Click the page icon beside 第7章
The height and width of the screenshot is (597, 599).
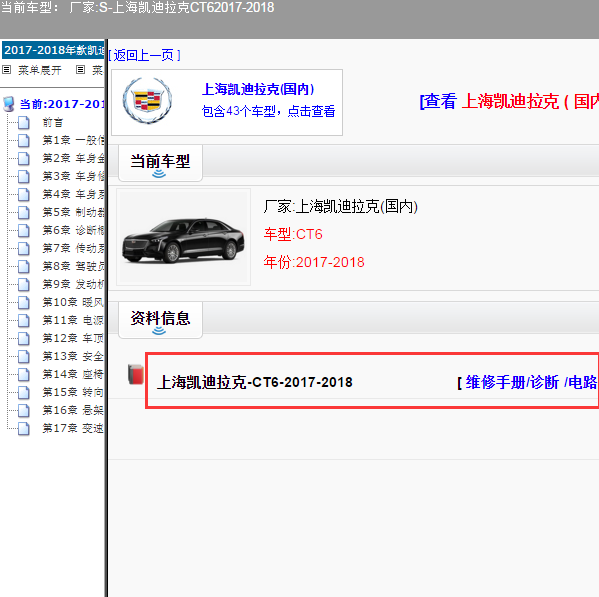click(x=24, y=249)
